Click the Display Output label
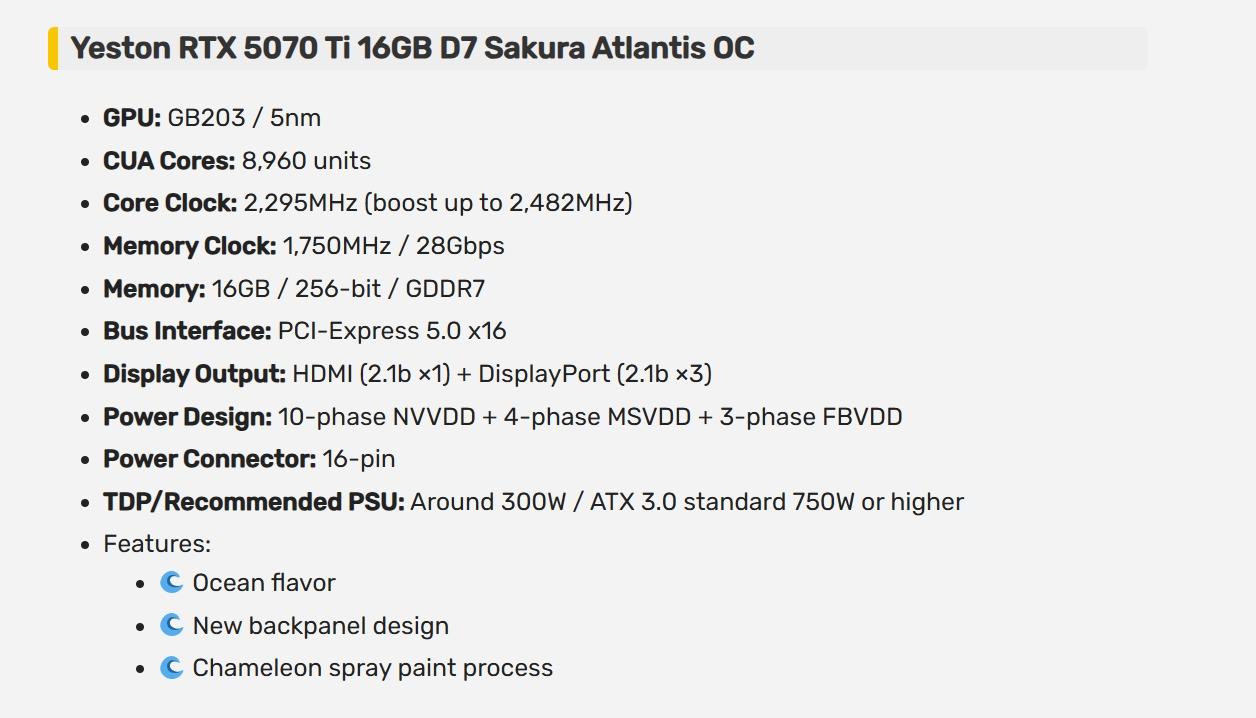1256x718 pixels. pyautogui.click(x=195, y=374)
